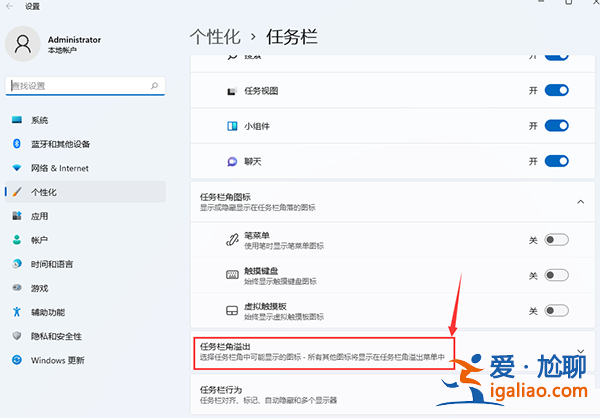Click the 系统 monitor icon
Screen dimensions: 600x418
17,120
